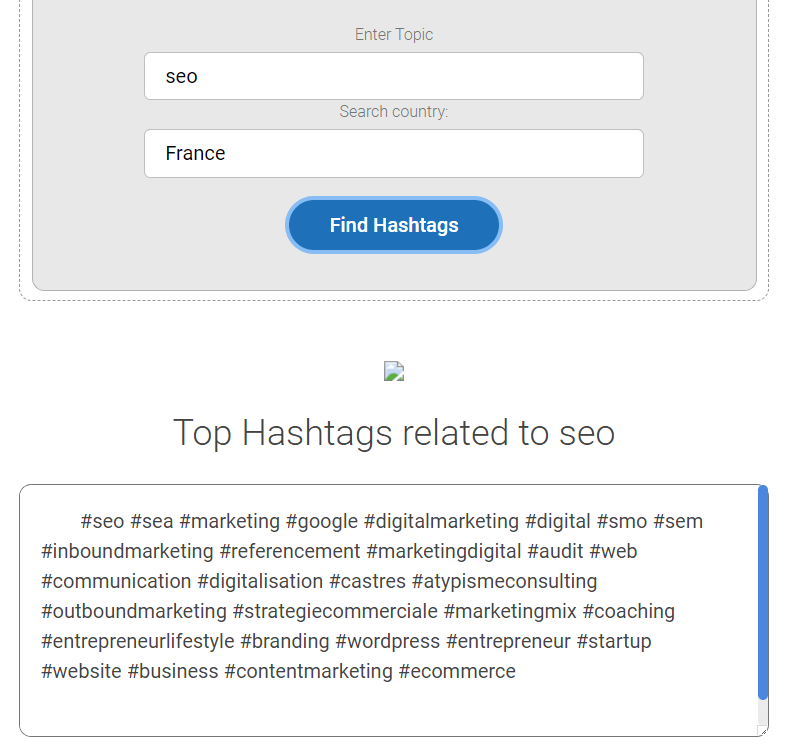Click the #contentmarketing hashtag

coord(308,671)
